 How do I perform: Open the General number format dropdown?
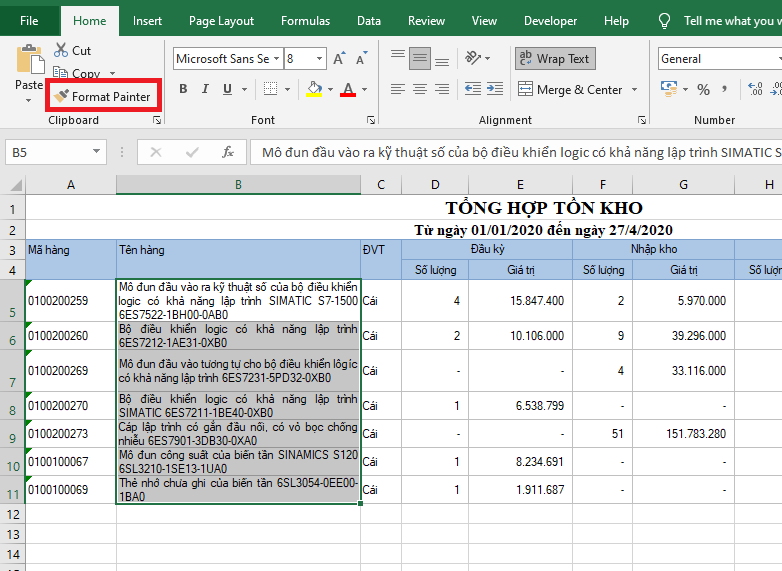click(x=778, y=59)
